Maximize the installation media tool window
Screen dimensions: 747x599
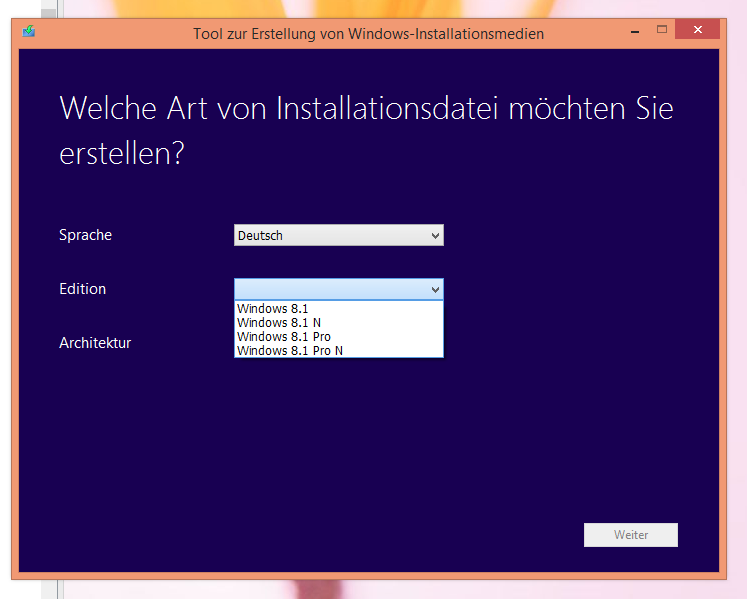pyautogui.click(x=662, y=30)
